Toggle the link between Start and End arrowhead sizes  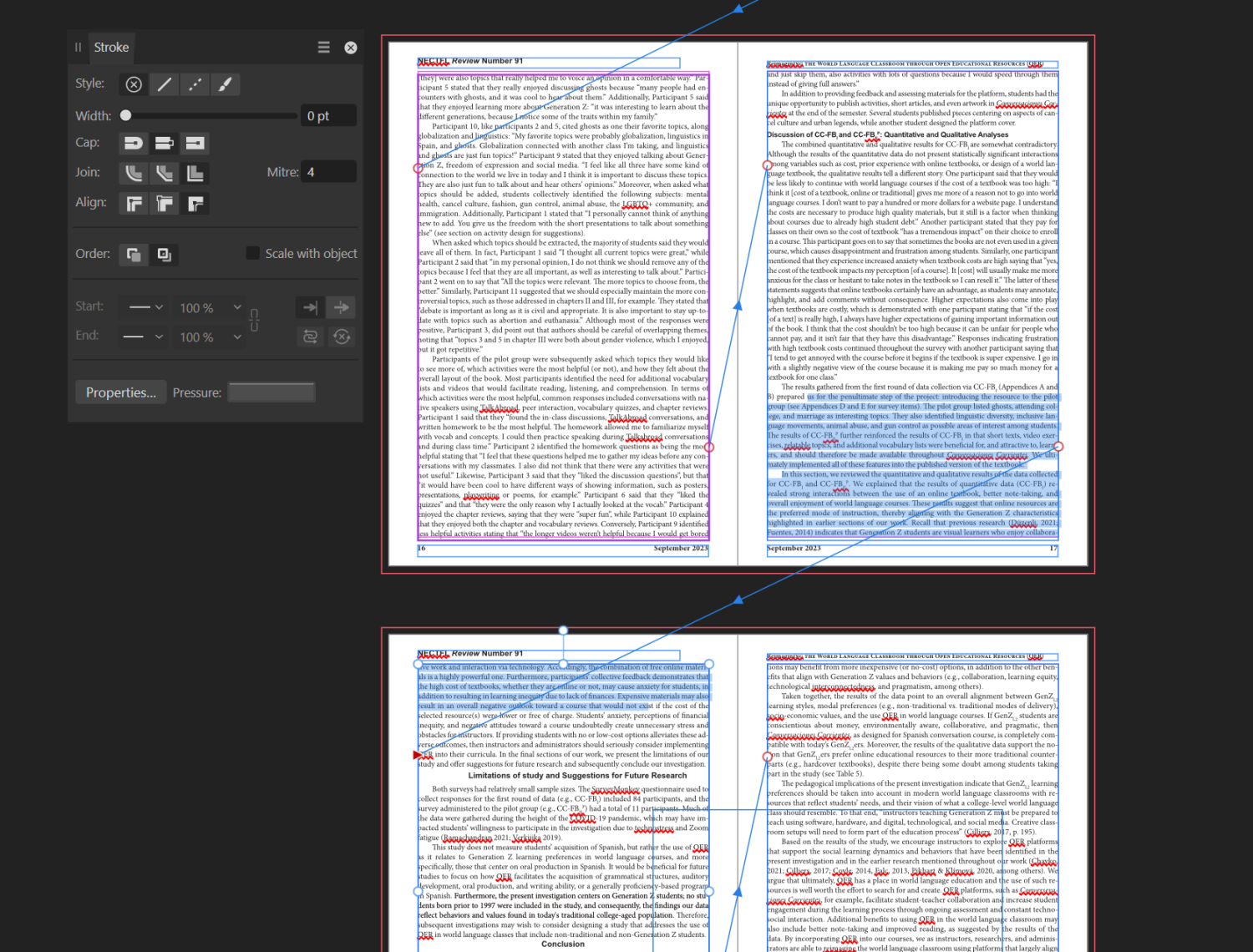[x=255, y=321]
